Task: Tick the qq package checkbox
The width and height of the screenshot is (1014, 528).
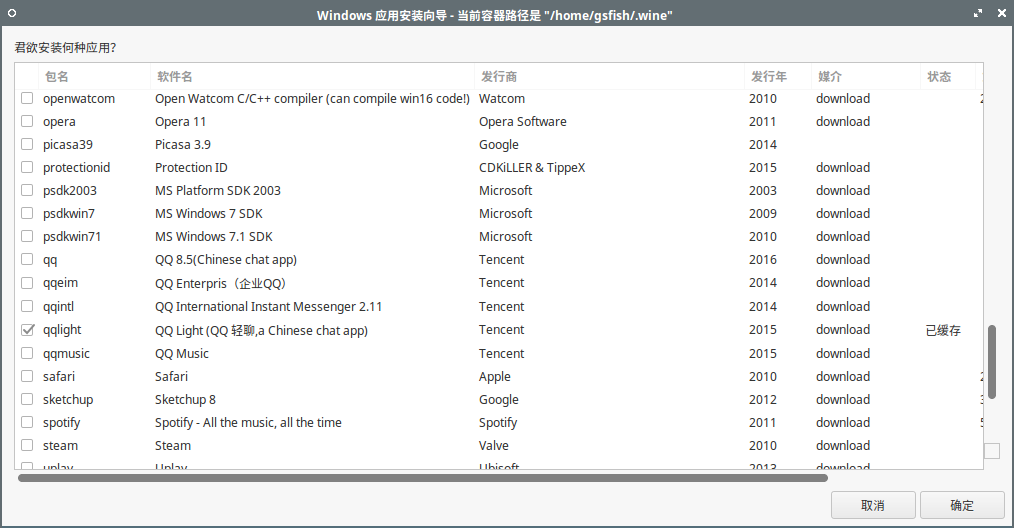Action: click(27, 259)
